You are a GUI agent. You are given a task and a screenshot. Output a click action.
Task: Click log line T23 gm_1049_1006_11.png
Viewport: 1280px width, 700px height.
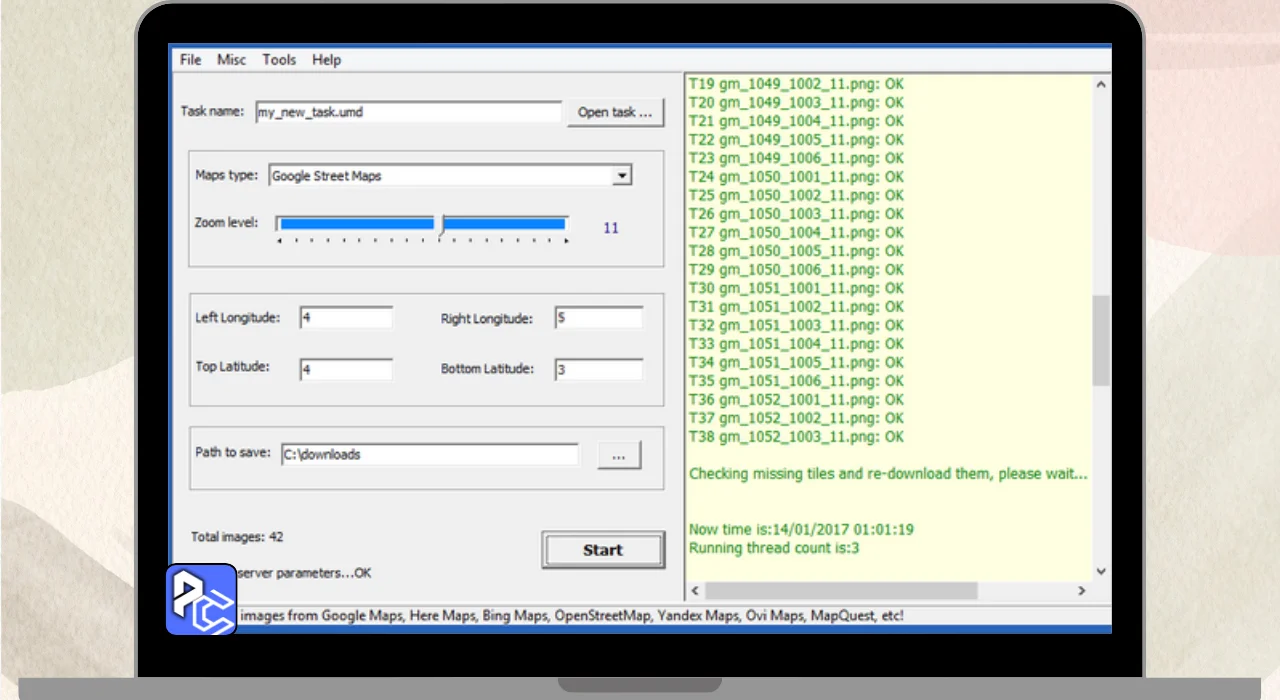(796, 158)
